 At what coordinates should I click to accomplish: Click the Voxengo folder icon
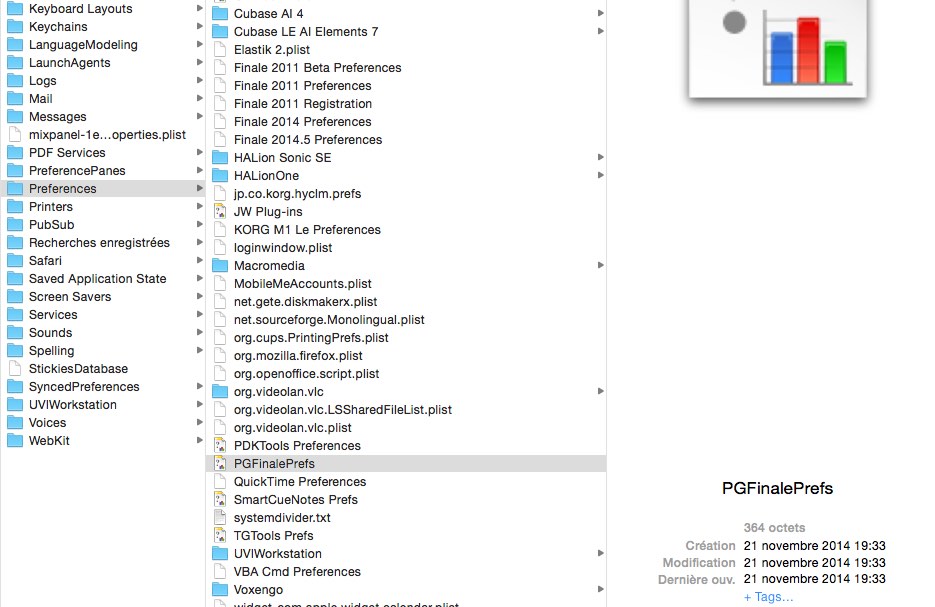click(220, 590)
